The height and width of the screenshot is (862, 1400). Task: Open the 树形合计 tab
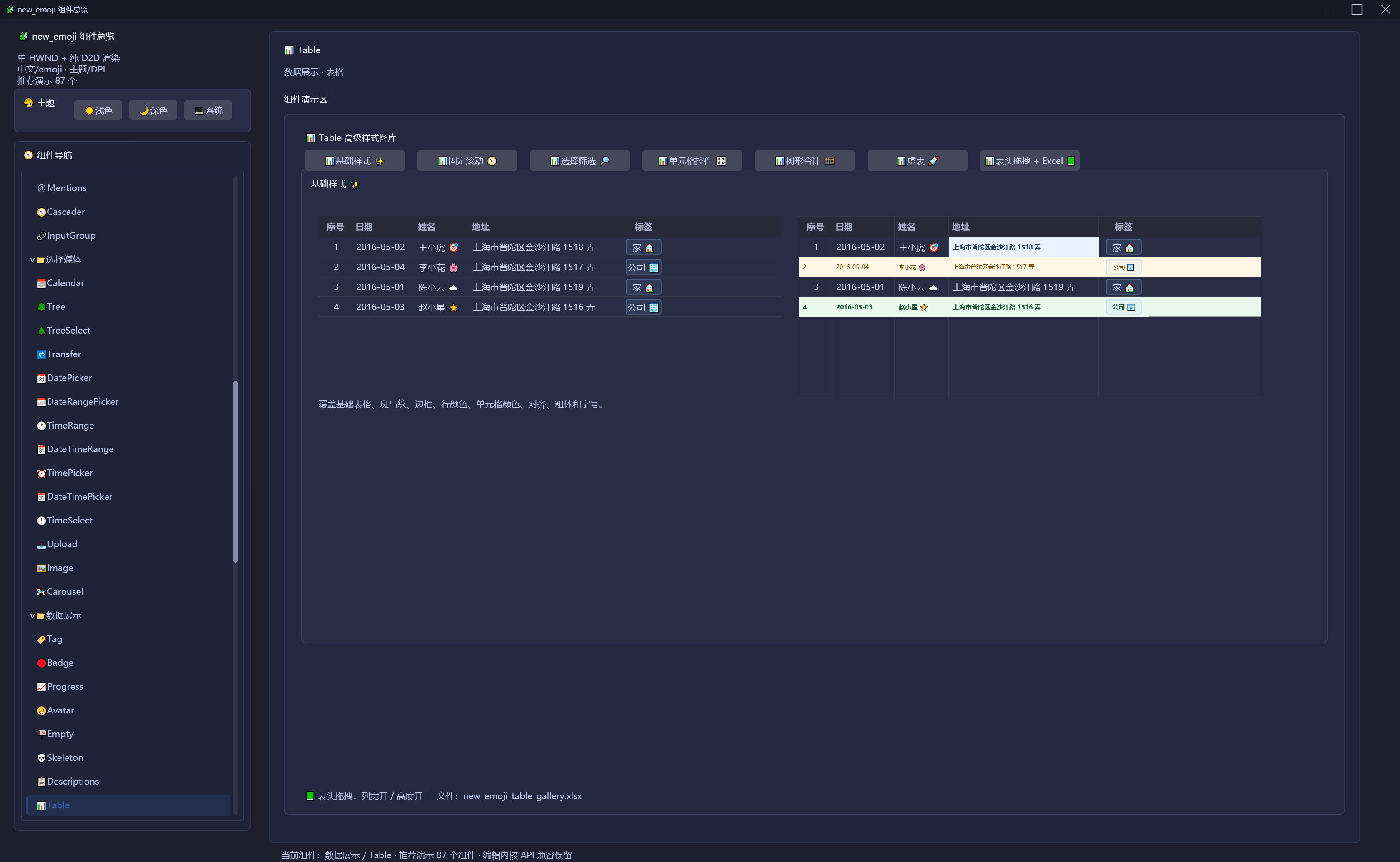point(805,161)
